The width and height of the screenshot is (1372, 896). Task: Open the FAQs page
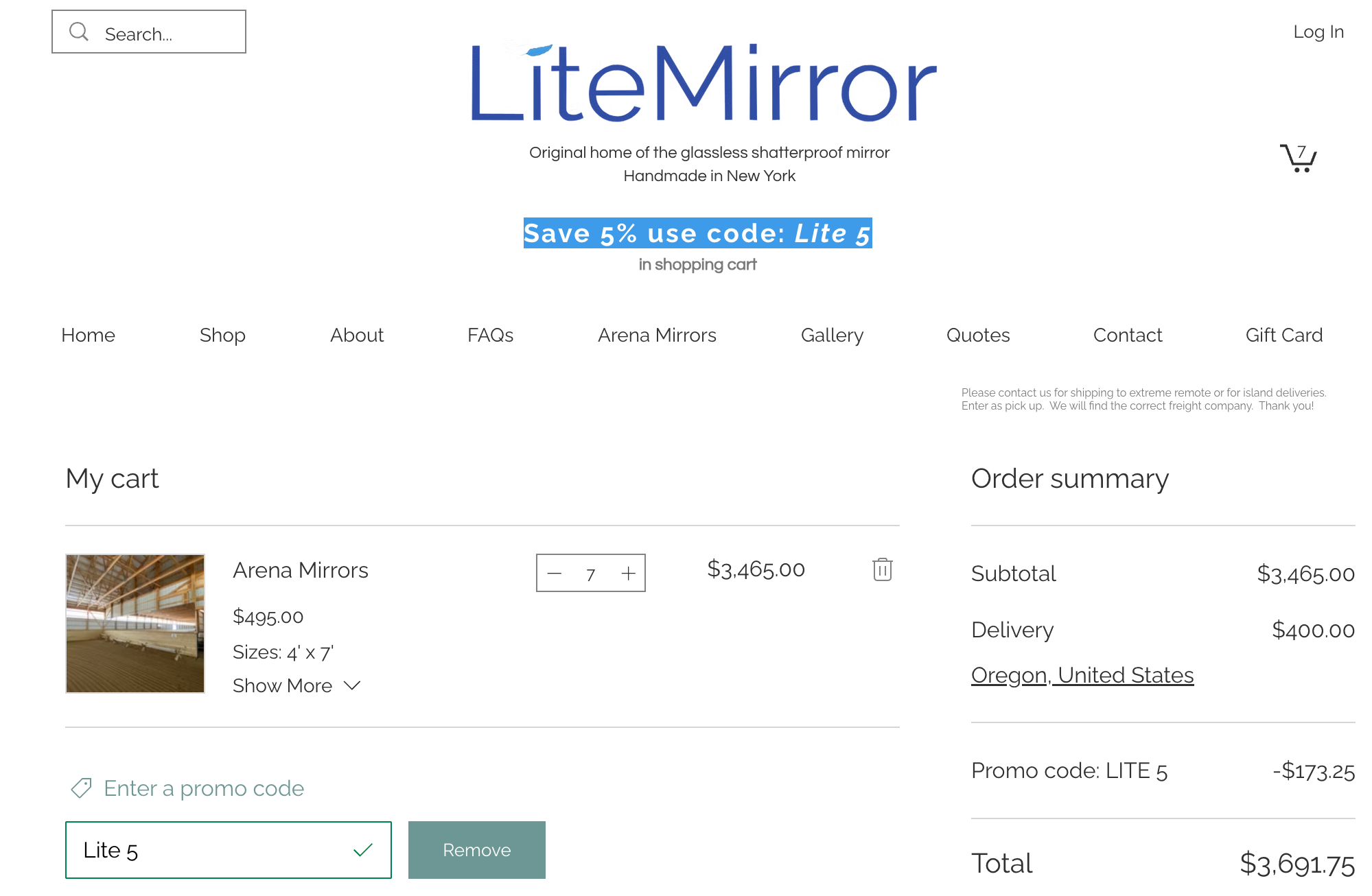click(x=490, y=335)
